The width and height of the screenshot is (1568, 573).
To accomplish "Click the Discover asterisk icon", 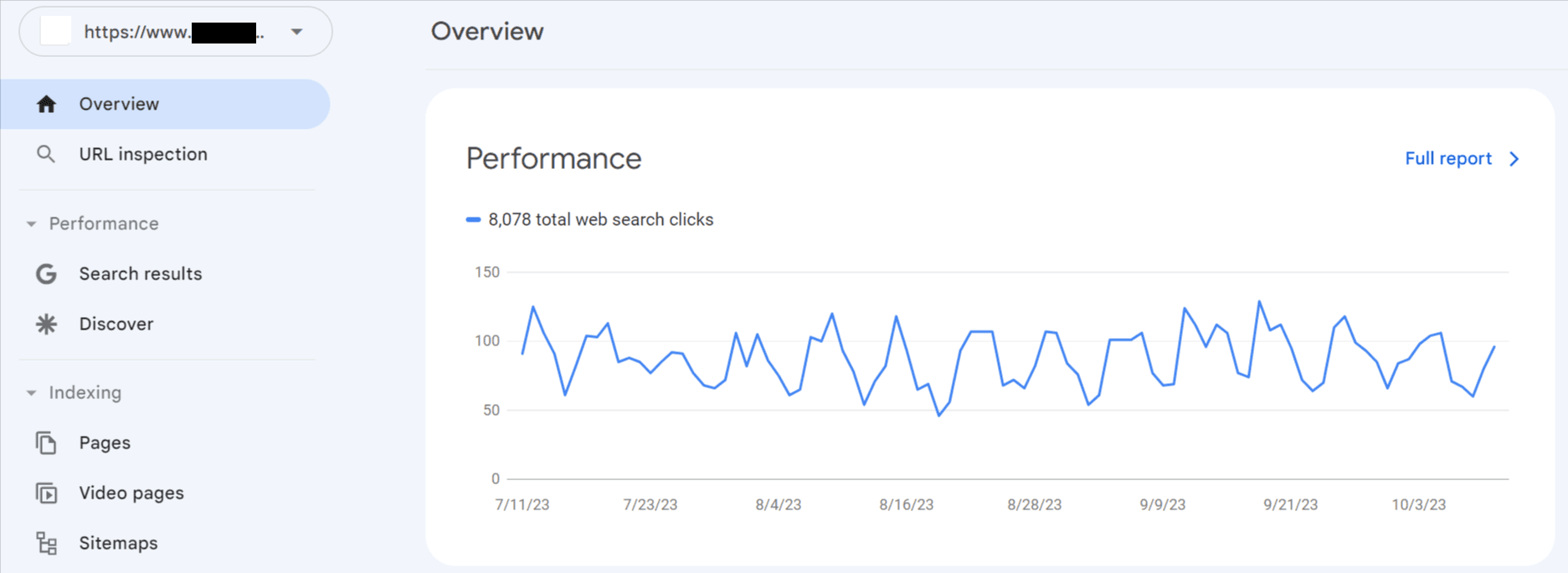I will [x=46, y=324].
